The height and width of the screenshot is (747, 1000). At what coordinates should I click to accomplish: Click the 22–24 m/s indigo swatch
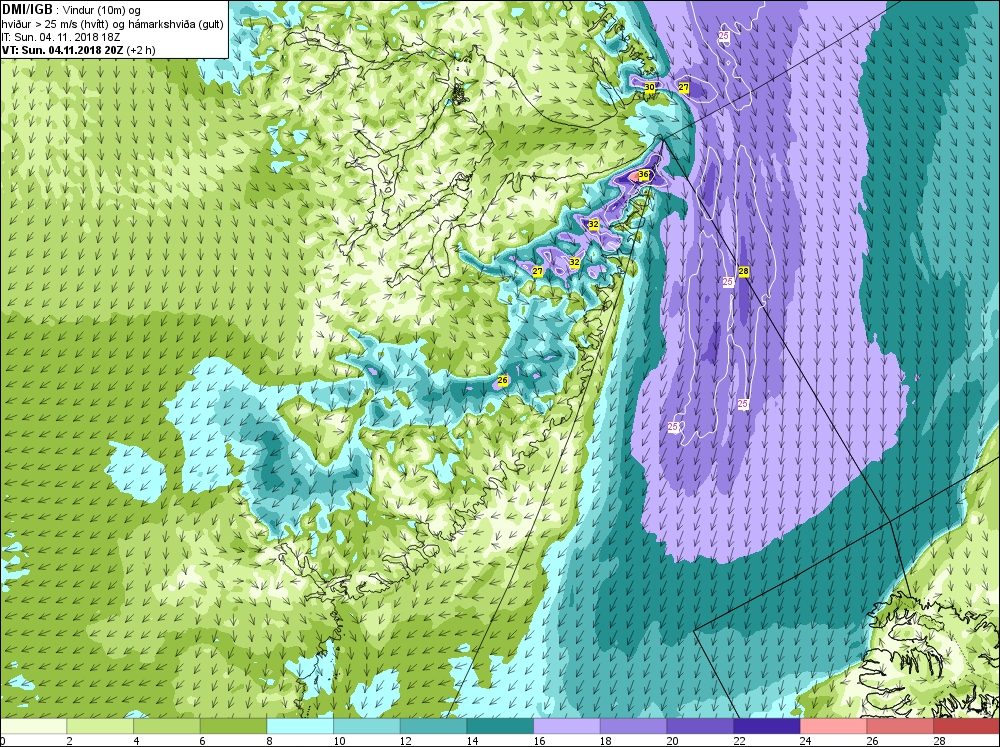pyautogui.click(x=766, y=727)
